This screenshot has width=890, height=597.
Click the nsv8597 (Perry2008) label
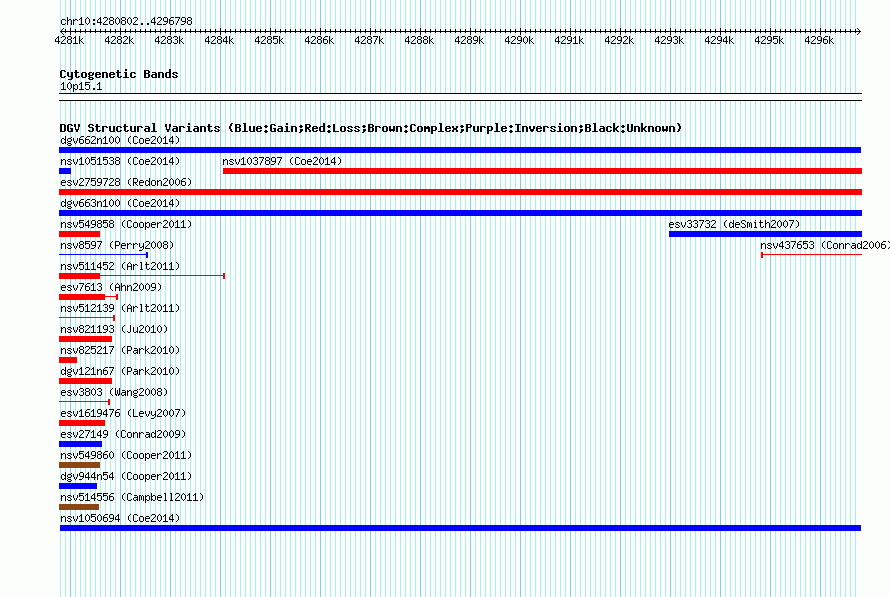pos(117,245)
